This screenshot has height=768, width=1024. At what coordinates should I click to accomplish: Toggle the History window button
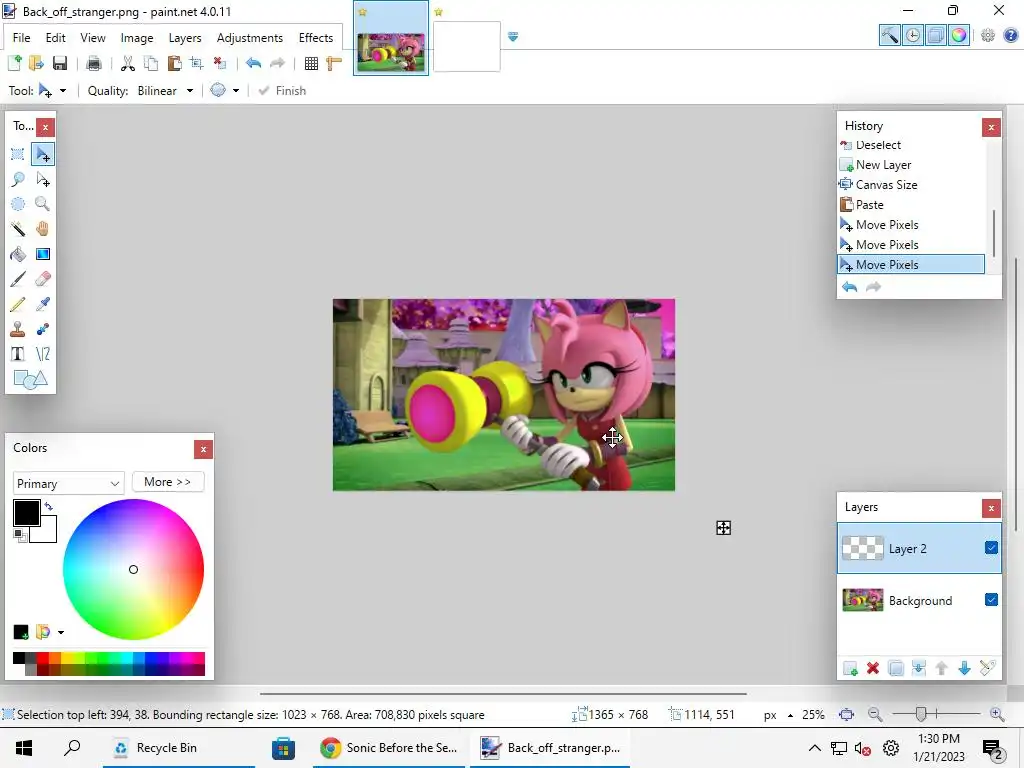pyautogui.click(x=912, y=35)
